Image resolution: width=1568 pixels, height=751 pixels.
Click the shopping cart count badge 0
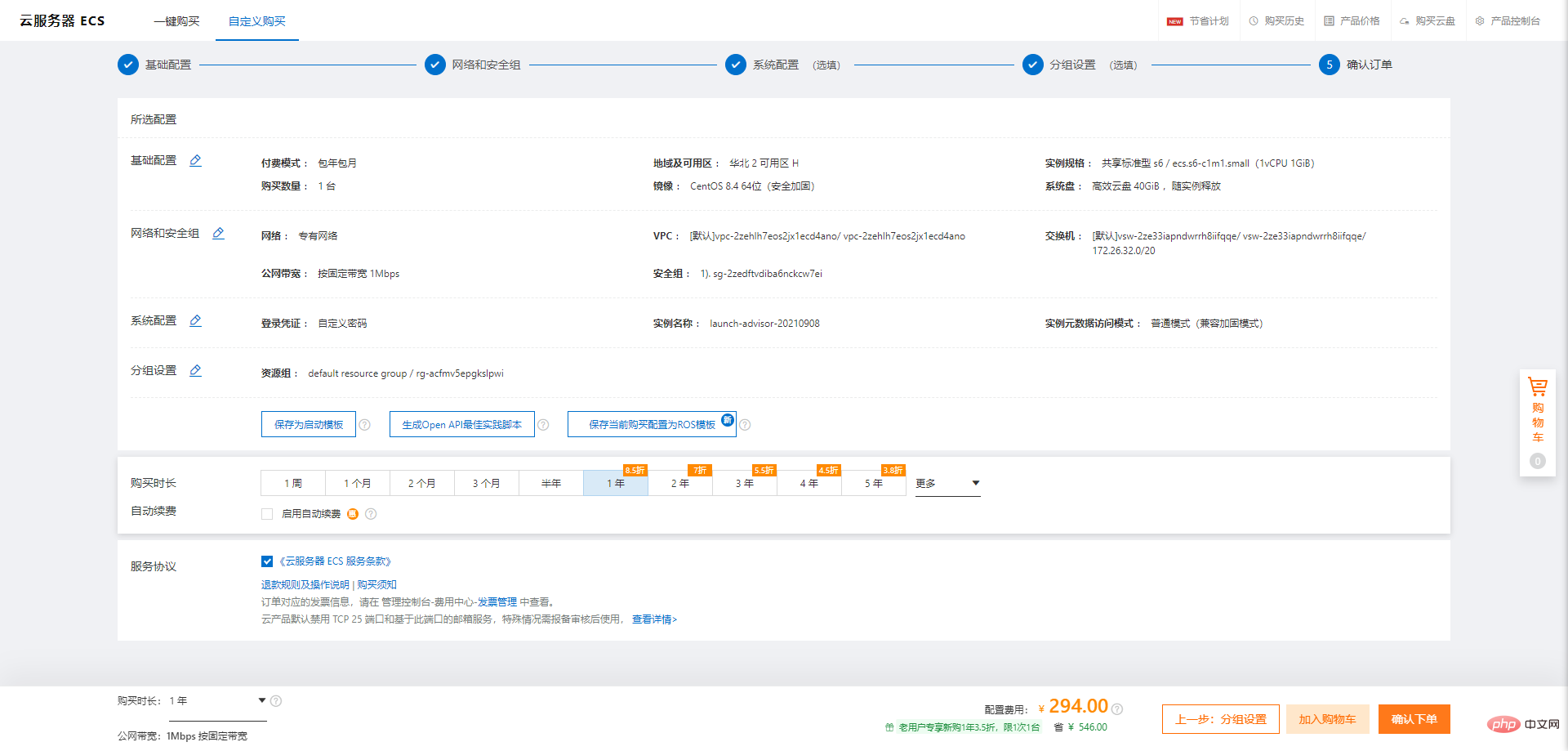coord(1538,461)
